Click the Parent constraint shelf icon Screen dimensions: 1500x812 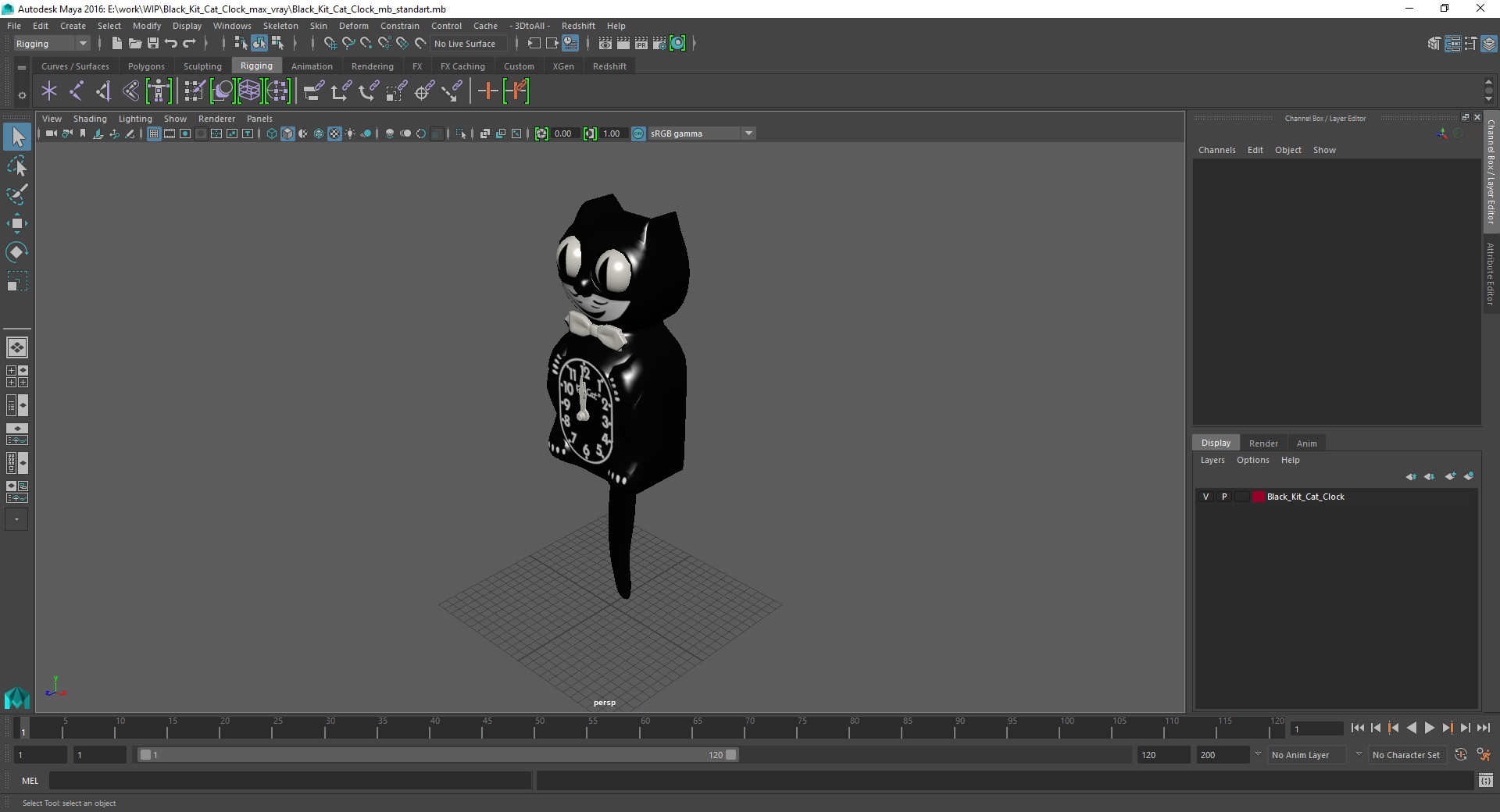point(313,91)
